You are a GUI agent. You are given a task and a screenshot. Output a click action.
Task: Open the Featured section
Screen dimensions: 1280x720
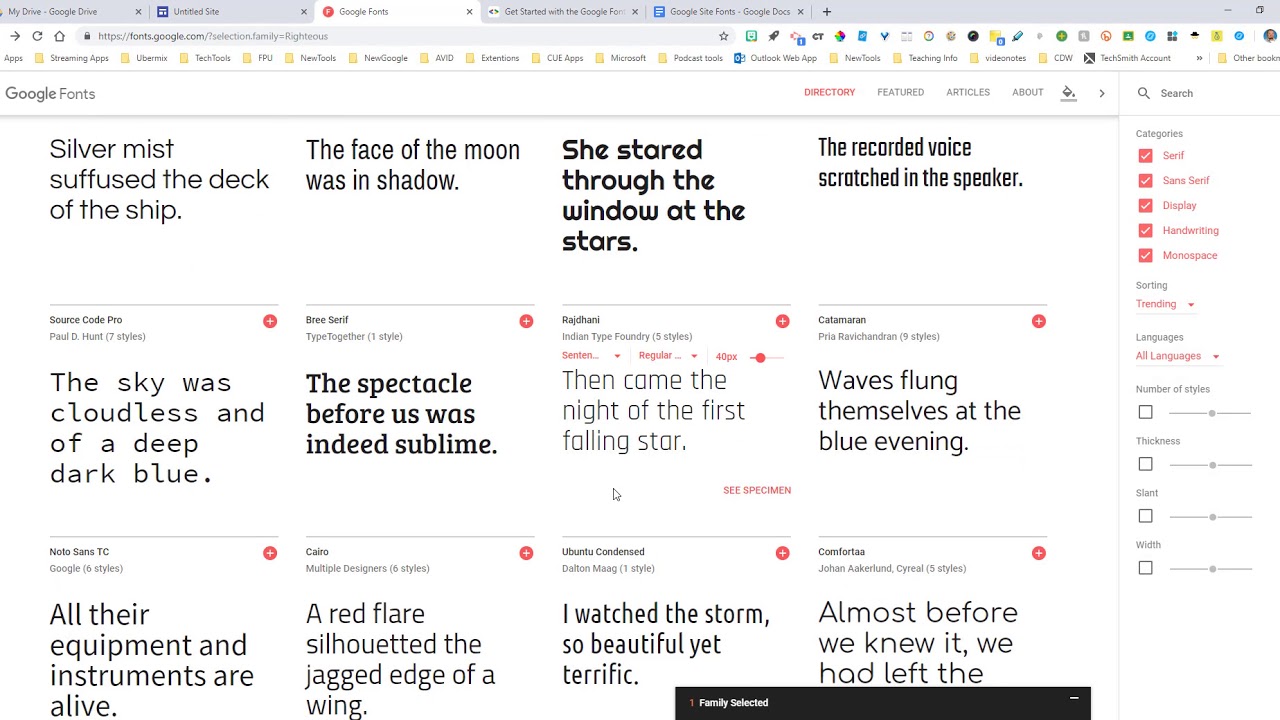(900, 93)
